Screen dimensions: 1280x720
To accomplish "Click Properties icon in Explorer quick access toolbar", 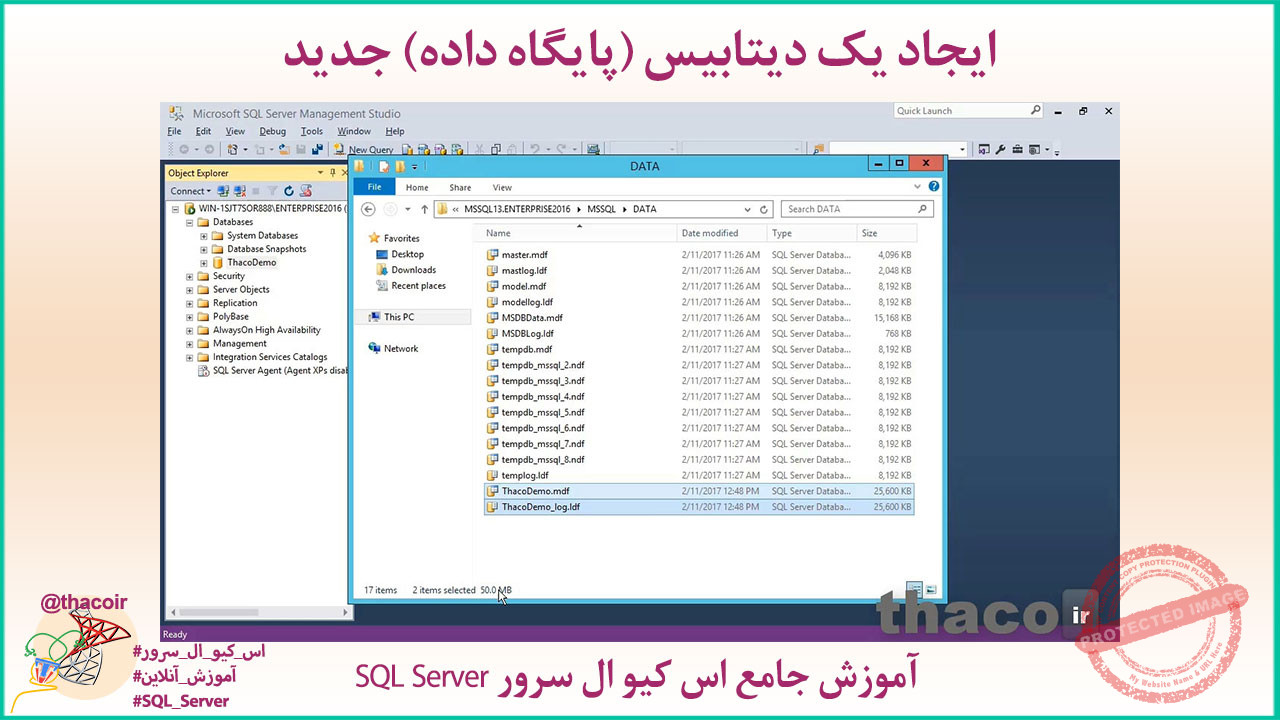I will (x=384, y=166).
